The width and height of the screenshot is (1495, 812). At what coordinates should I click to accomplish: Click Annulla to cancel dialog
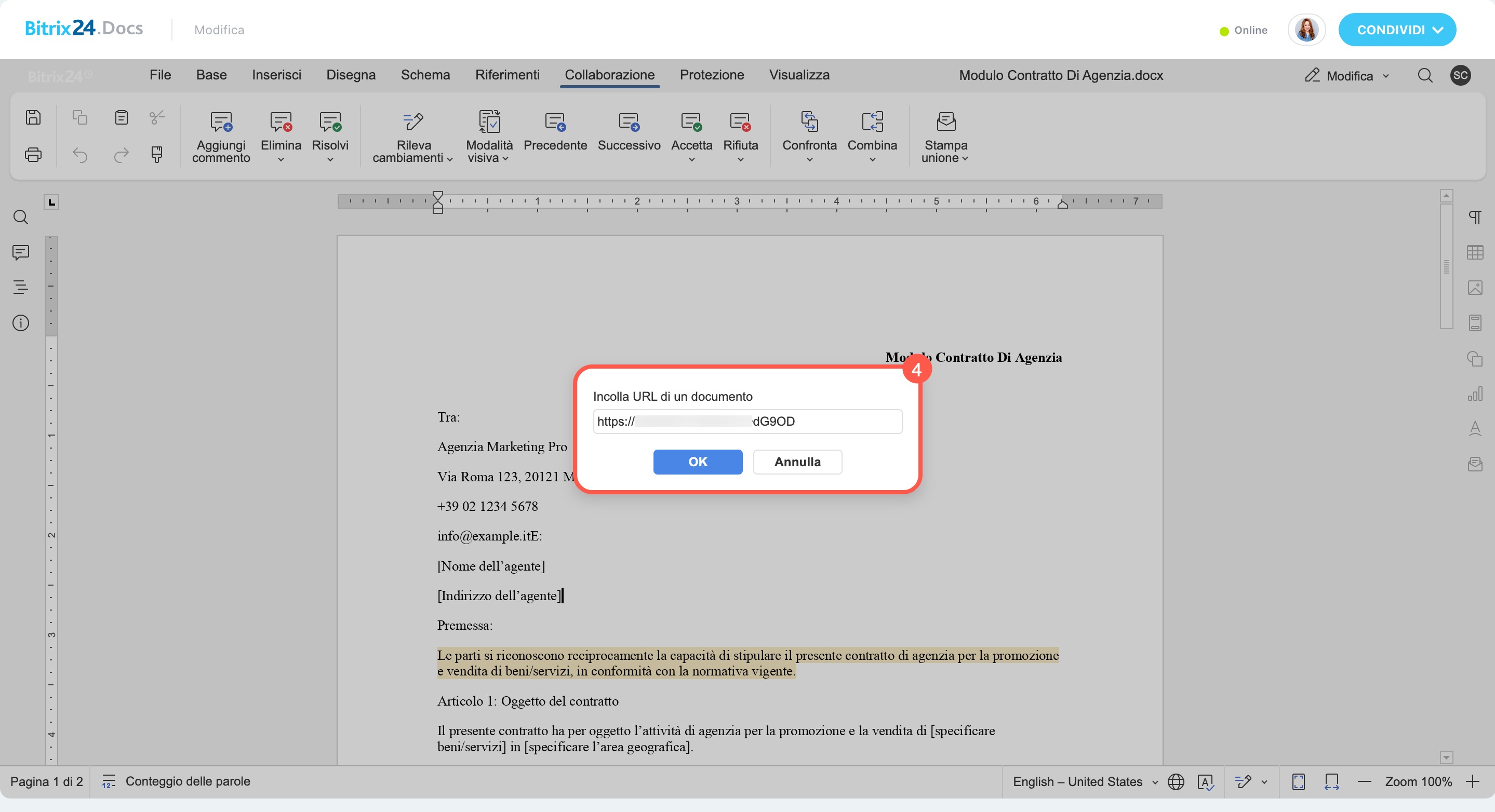tap(797, 462)
